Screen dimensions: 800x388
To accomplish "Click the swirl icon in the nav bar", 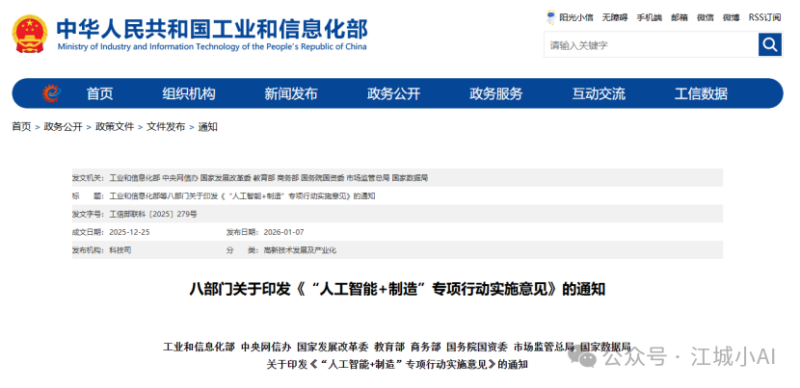I will coord(51,93).
